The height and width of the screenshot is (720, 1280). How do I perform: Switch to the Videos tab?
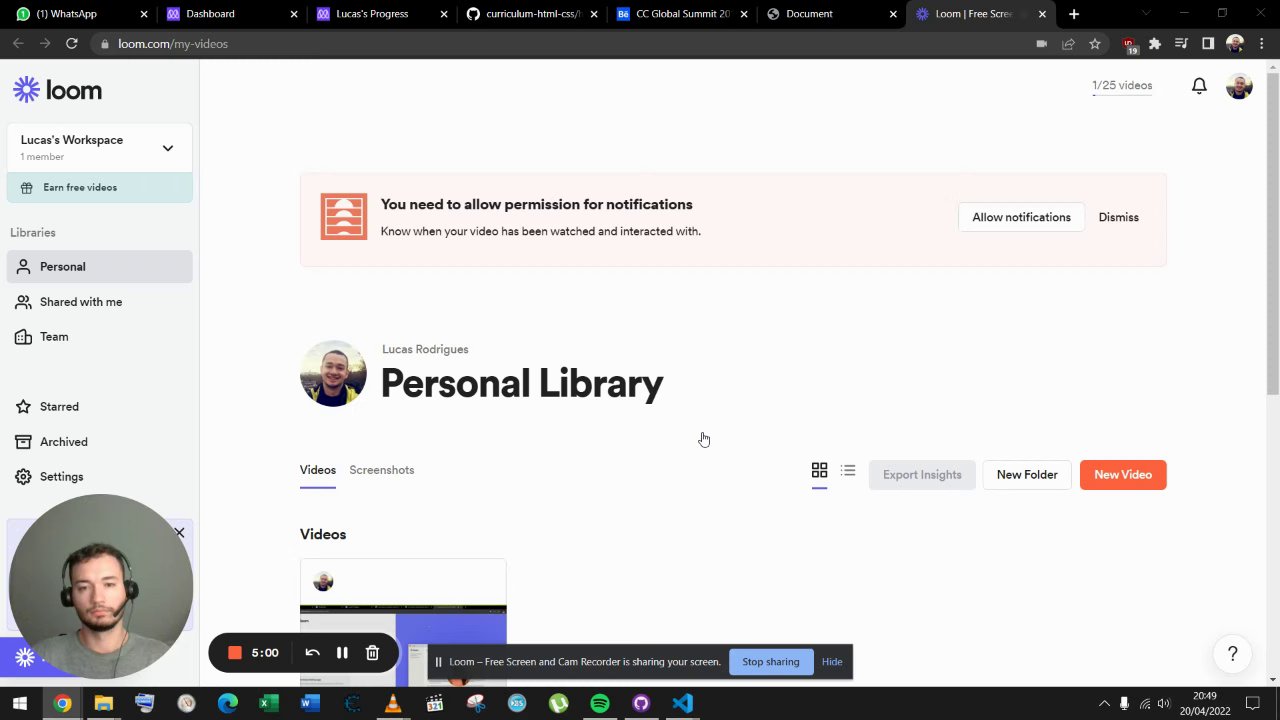tap(317, 470)
